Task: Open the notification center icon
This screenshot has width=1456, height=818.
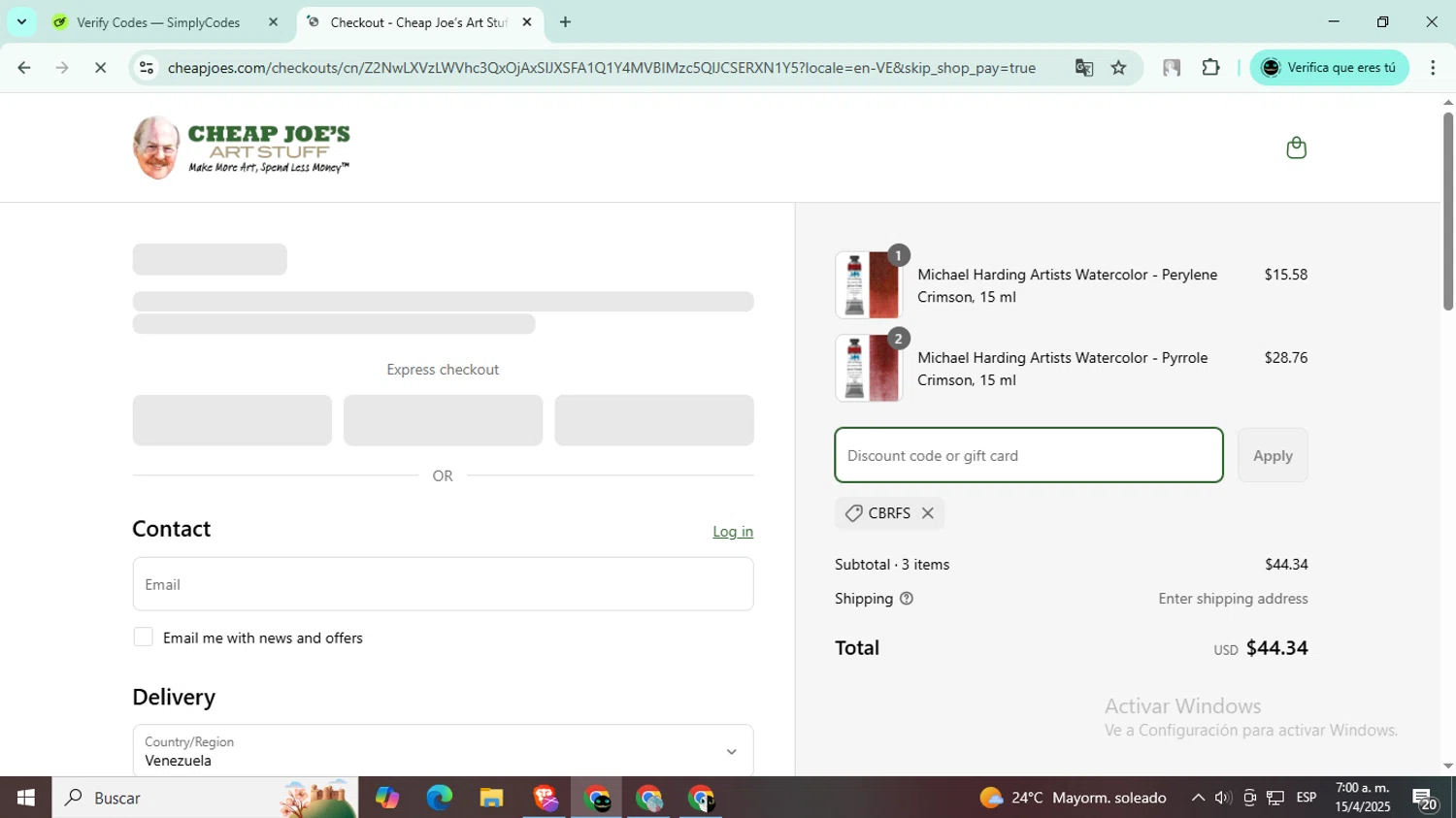Action: point(1425,800)
